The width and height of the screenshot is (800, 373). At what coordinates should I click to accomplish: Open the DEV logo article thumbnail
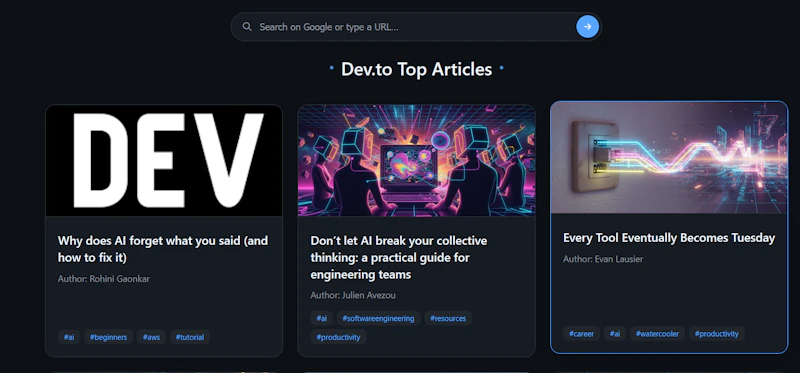164,160
